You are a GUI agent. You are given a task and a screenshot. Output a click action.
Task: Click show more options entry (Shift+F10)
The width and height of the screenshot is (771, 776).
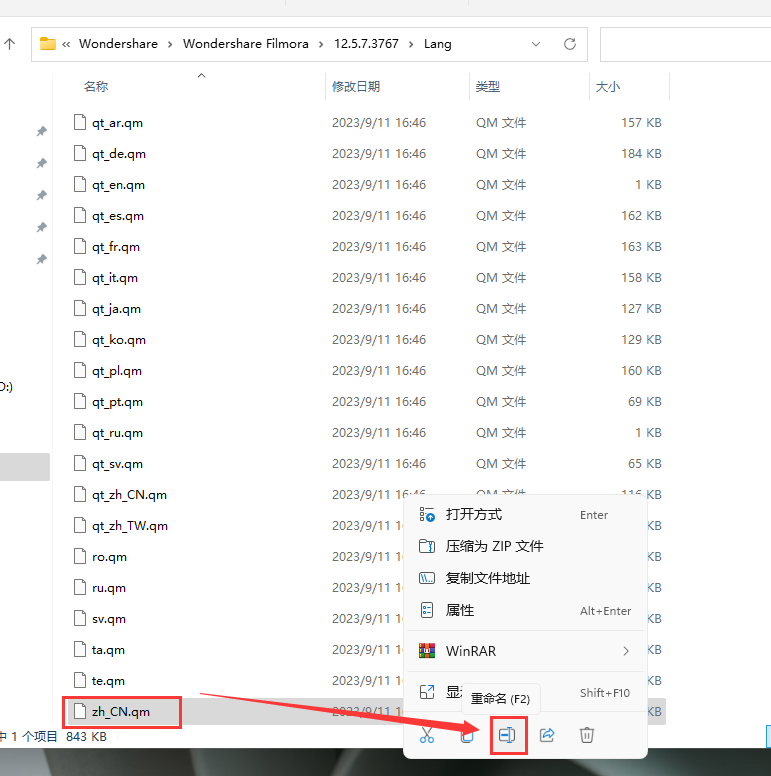pyautogui.click(x=525, y=692)
